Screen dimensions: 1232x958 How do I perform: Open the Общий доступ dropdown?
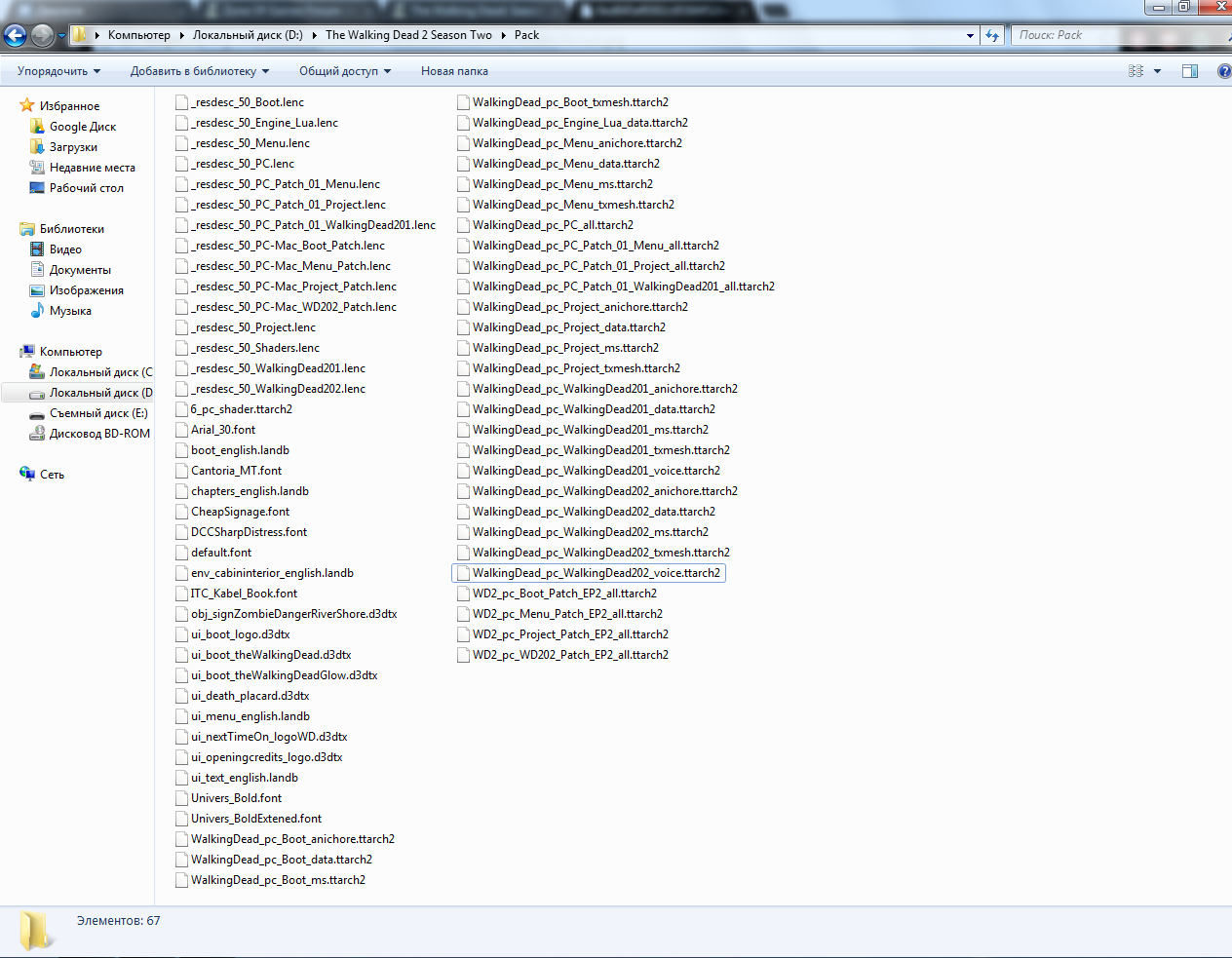tap(345, 71)
